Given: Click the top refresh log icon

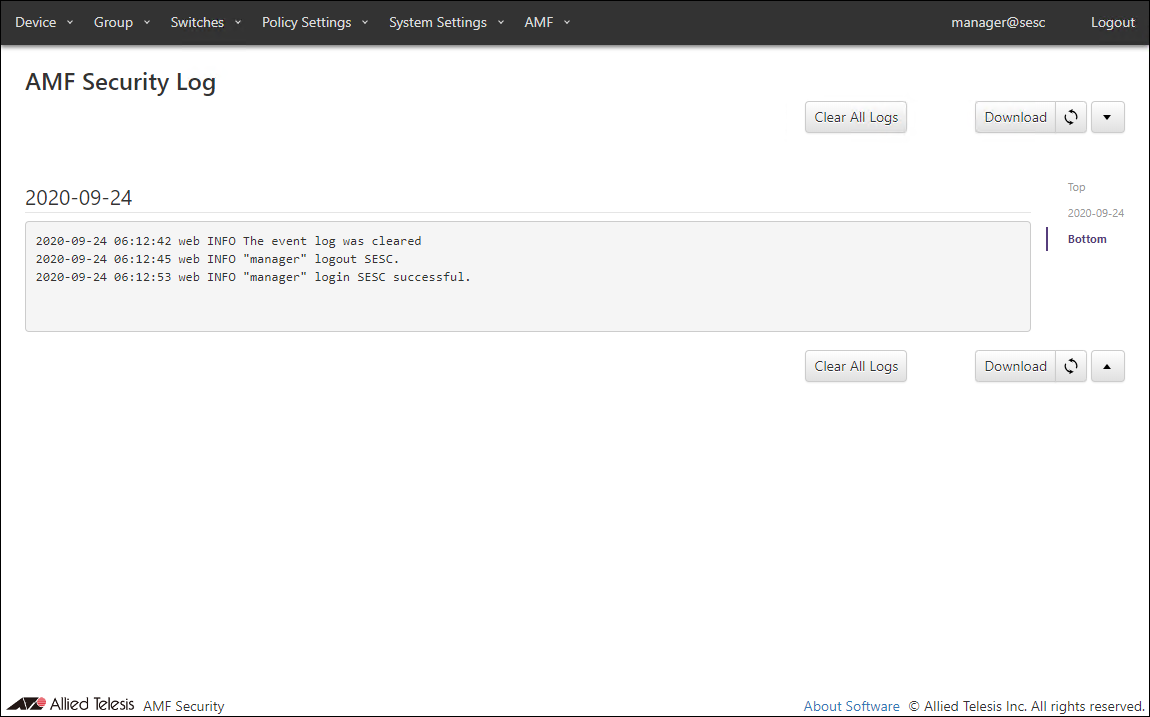Looking at the screenshot, I should [1071, 117].
